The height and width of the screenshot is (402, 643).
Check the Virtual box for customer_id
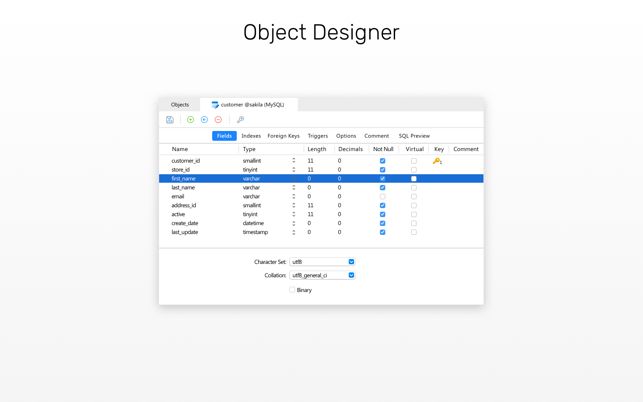click(414, 161)
